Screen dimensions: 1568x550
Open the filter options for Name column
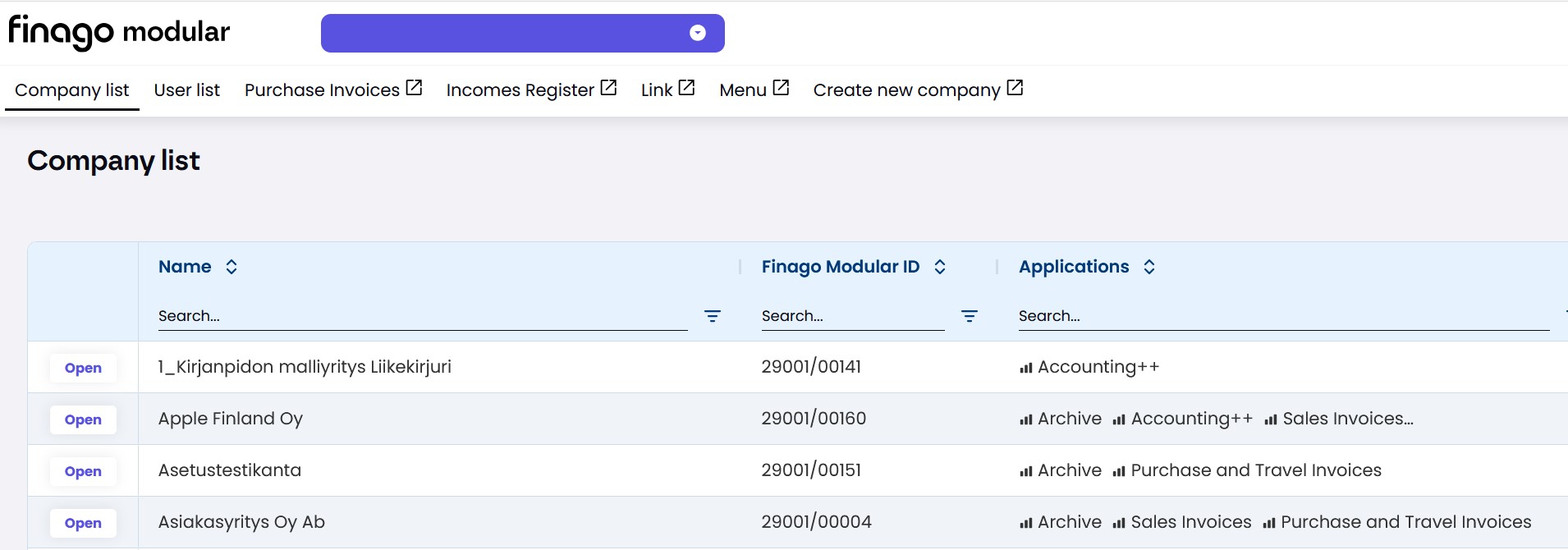[x=713, y=316]
